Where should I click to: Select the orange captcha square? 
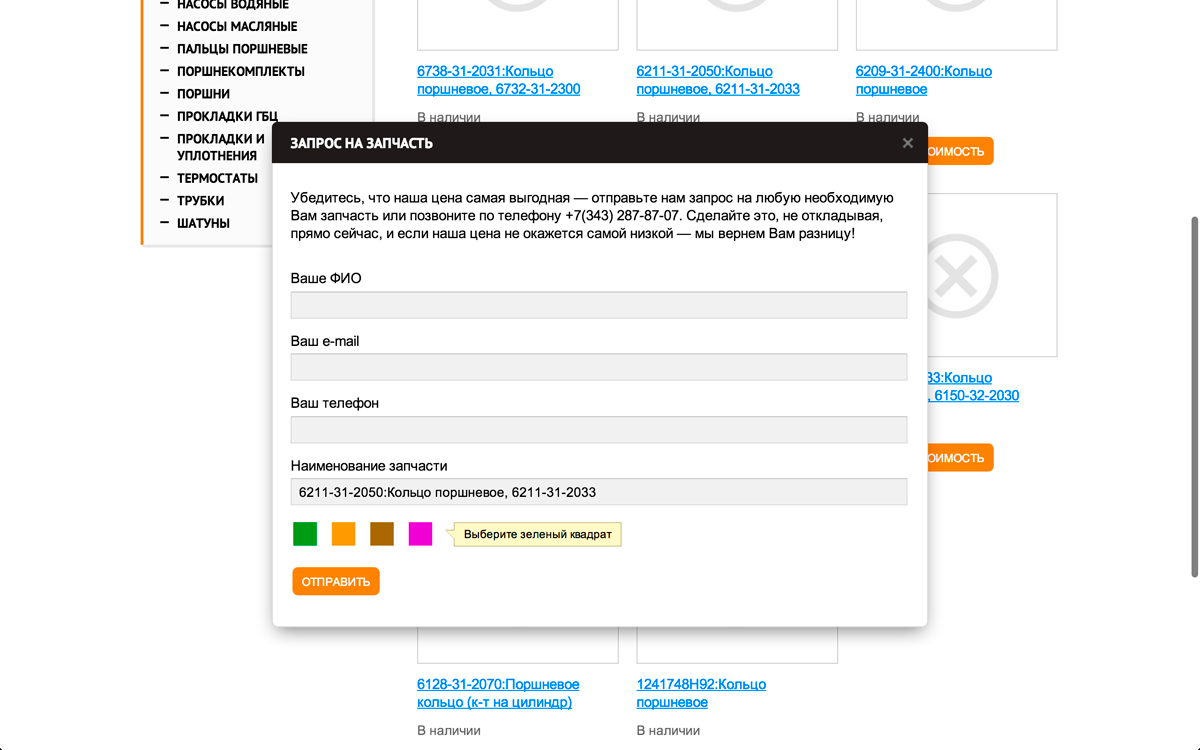(x=343, y=534)
